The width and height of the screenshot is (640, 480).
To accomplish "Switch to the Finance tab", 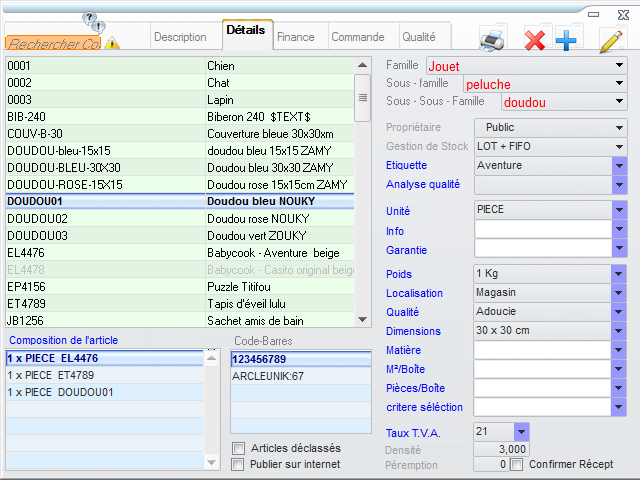I will click(x=295, y=37).
